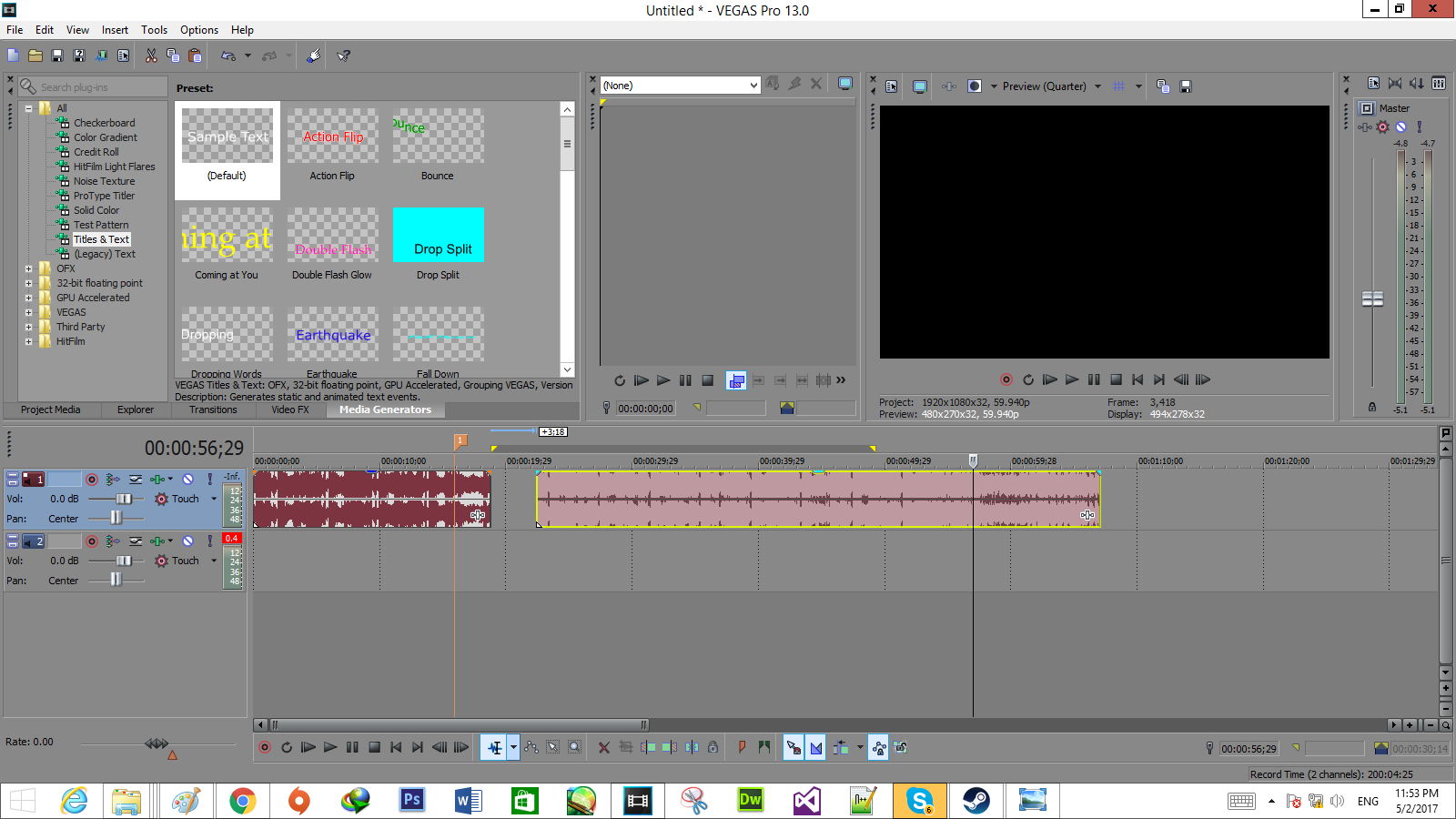Open the Preview (Quarter) quality dropdown
This screenshot has height=819, width=1456.
pos(1097,86)
